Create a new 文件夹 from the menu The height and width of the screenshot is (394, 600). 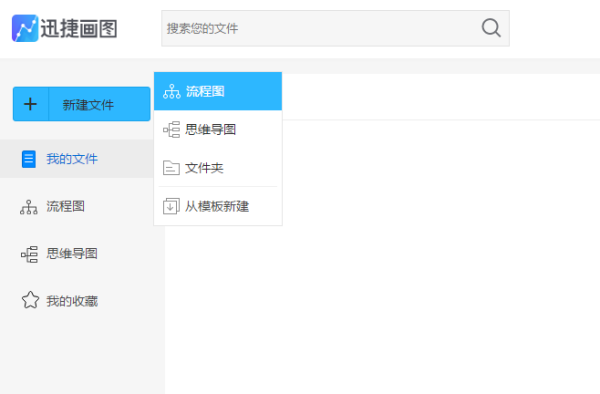[x=218, y=168]
